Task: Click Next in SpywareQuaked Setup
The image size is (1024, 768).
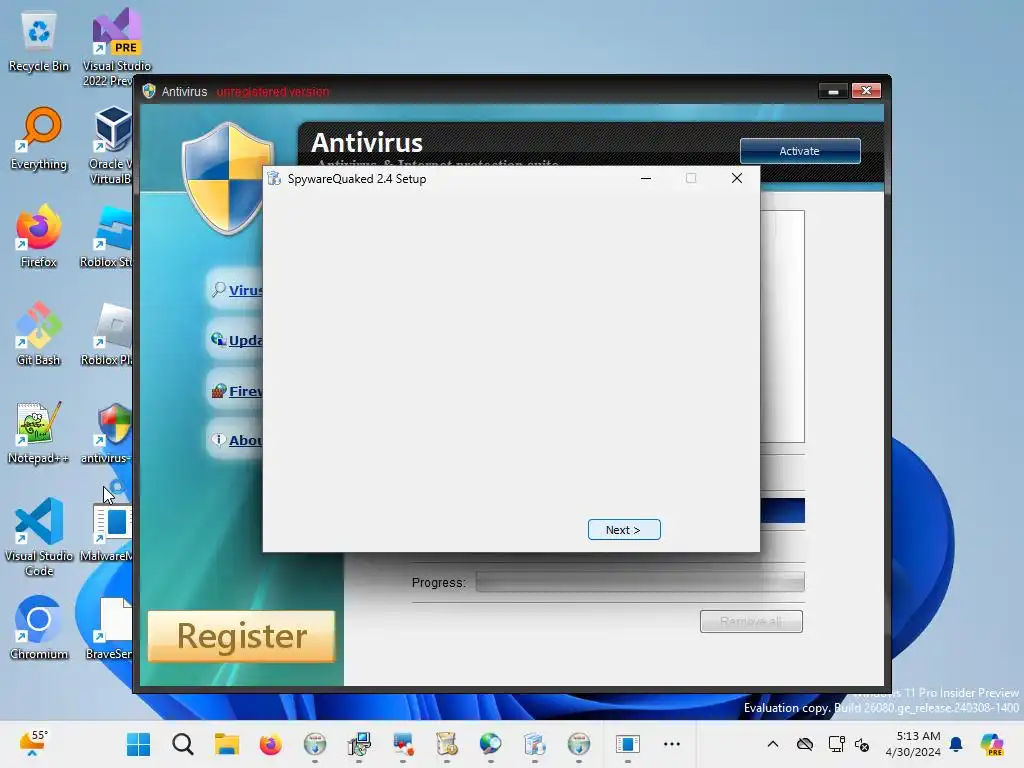Action: (x=624, y=530)
